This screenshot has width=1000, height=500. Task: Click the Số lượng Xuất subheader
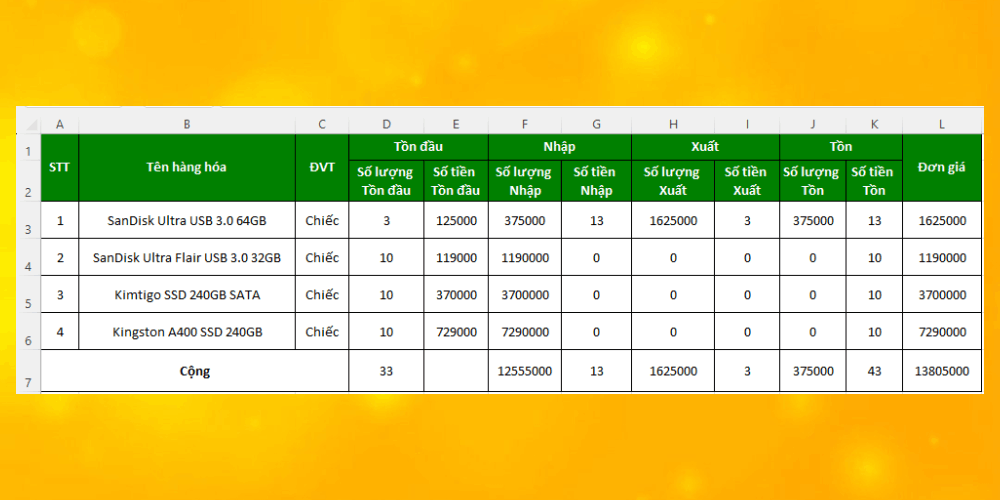point(673,181)
